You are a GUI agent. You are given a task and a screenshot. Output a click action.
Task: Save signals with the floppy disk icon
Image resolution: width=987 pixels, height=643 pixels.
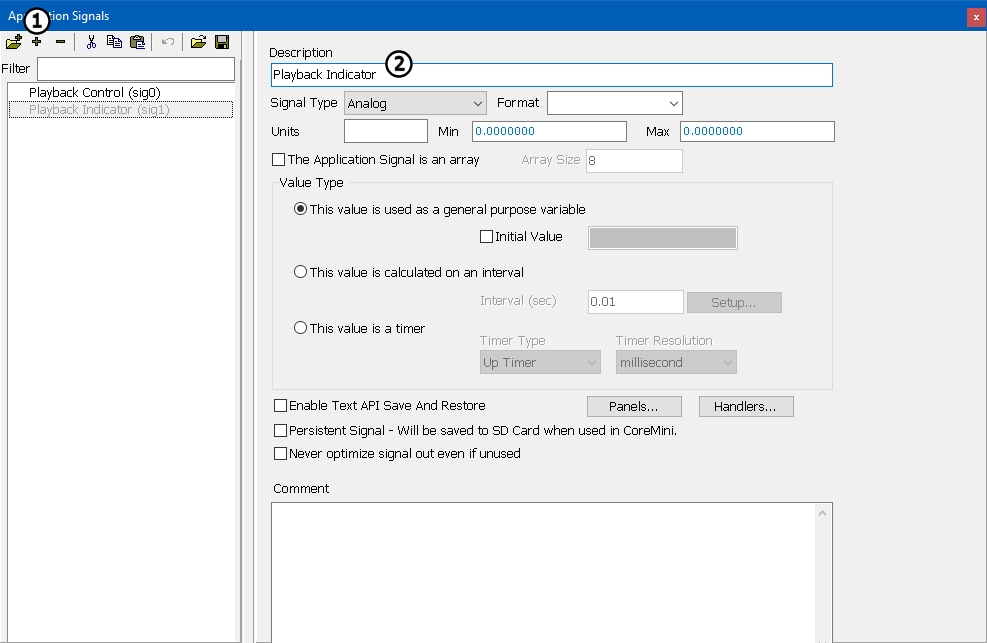tap(222, 42)
